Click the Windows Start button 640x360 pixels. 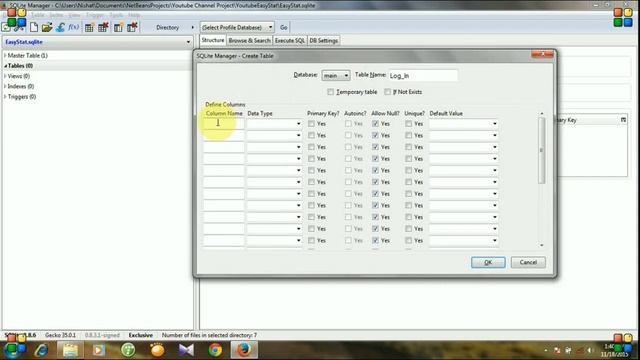click(x=15, y=349)
